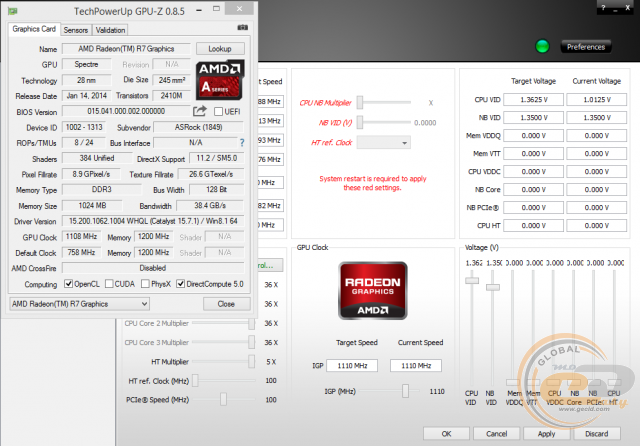This screenshot has width=640, height=446.
Task: Click the GPU-Z title bar app icon
Action: click(13, 11)
